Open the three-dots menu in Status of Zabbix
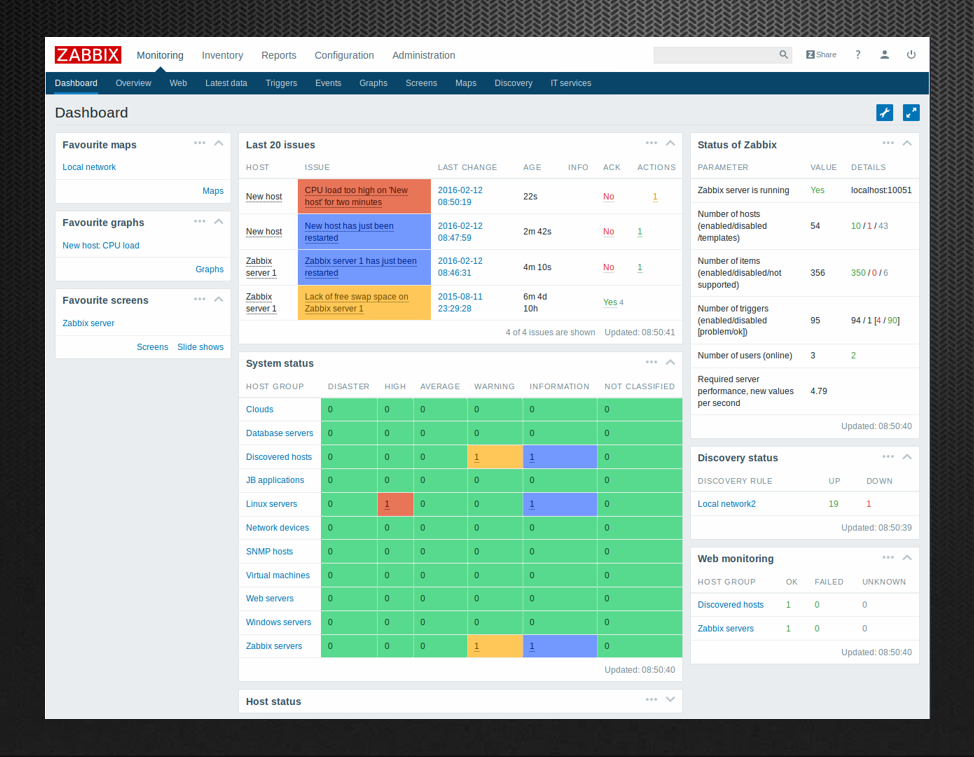Image resolution: width=974 pixels, height=757 pixels. pos(888,143)
